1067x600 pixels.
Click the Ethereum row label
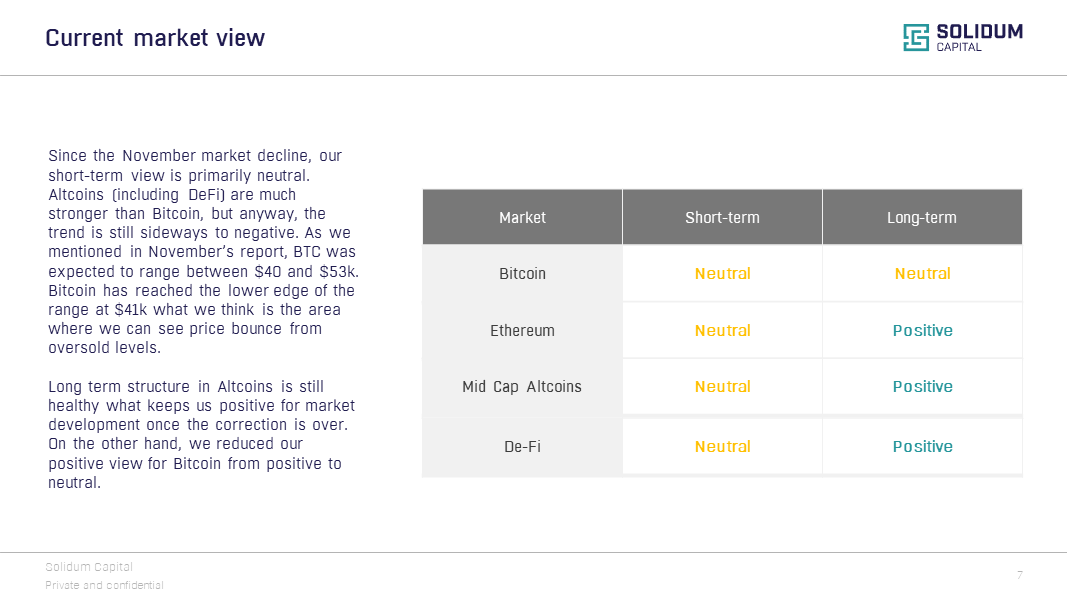tap(522, 331)
